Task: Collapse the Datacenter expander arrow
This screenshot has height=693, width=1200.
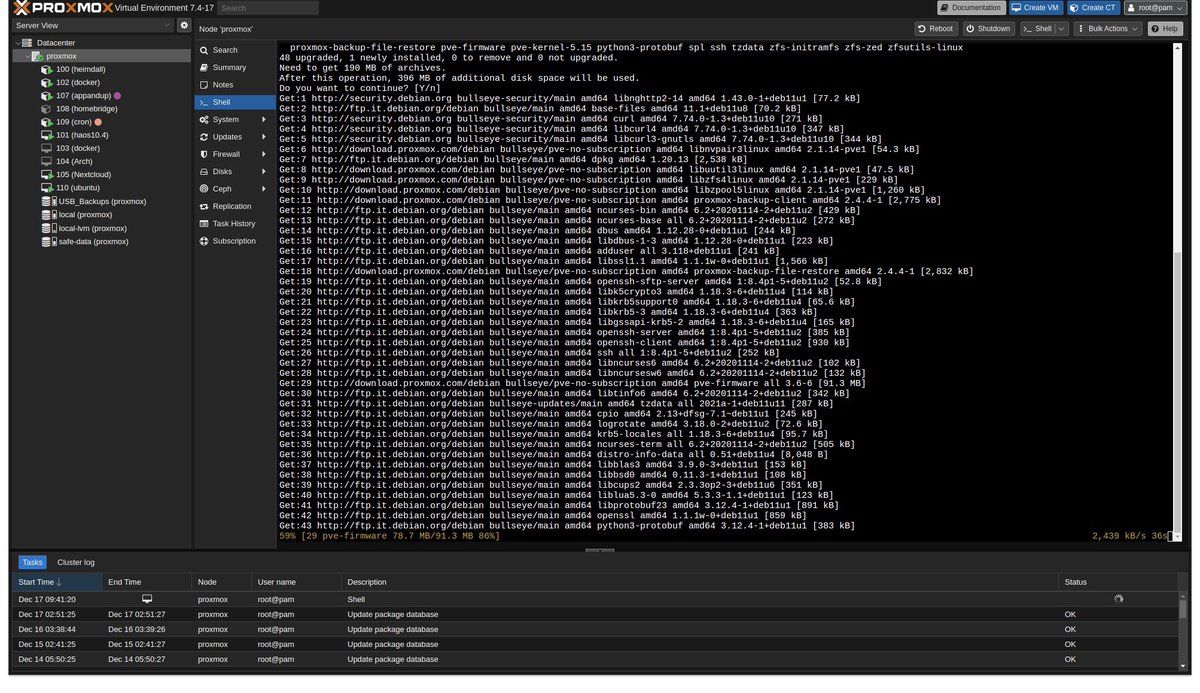Action: tap(17, 43)
